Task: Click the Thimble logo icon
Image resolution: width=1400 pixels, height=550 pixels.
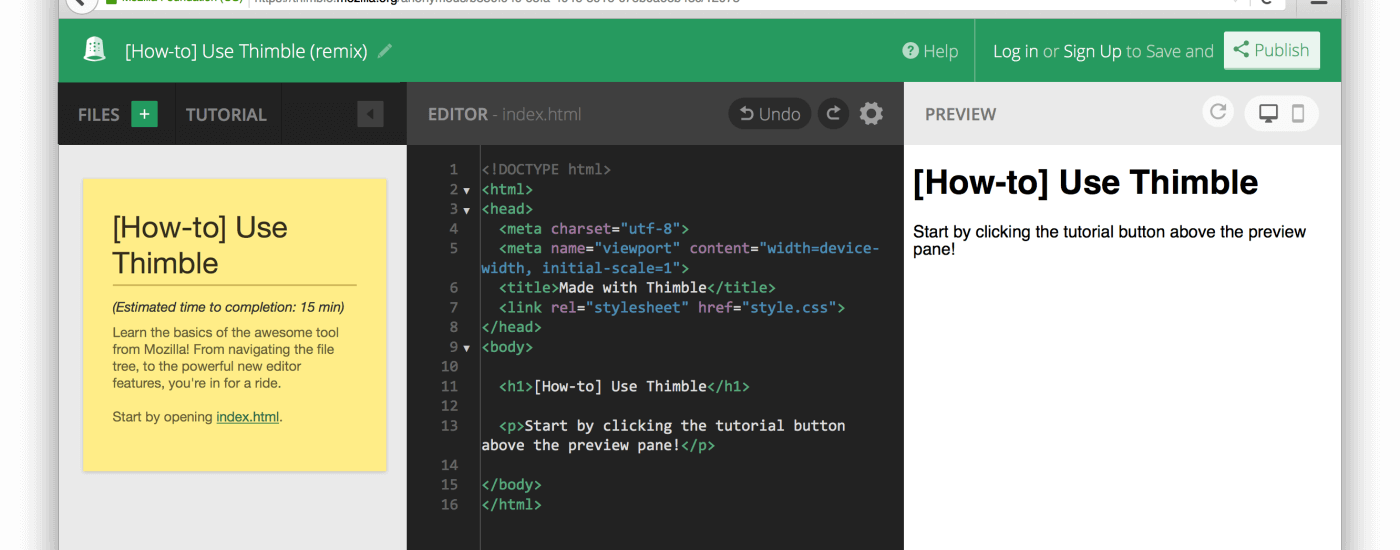Action: [95, 50]
